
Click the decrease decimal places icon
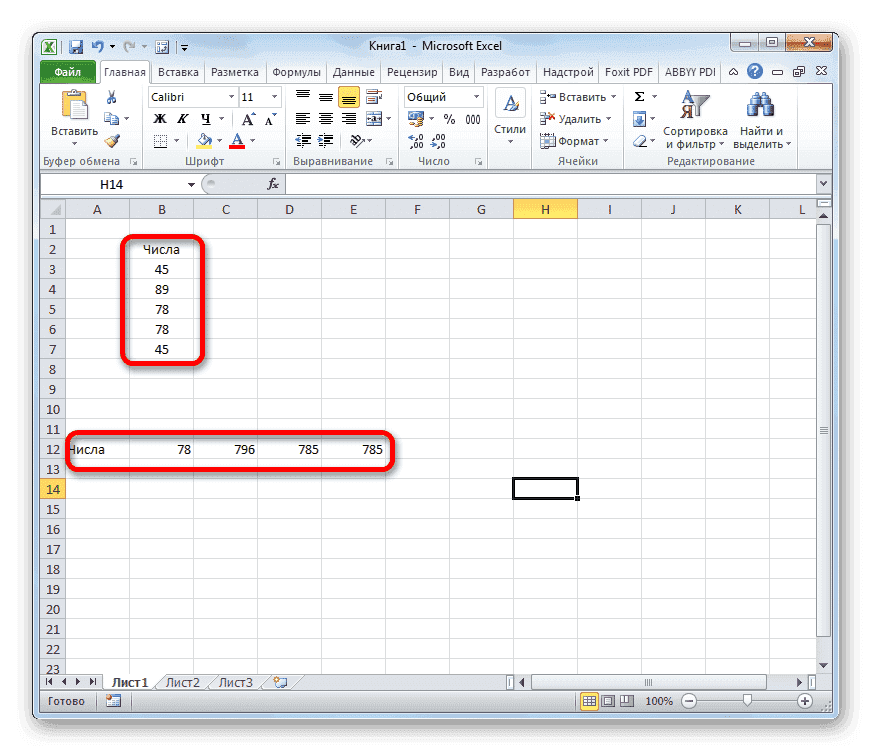coord(437,141)
